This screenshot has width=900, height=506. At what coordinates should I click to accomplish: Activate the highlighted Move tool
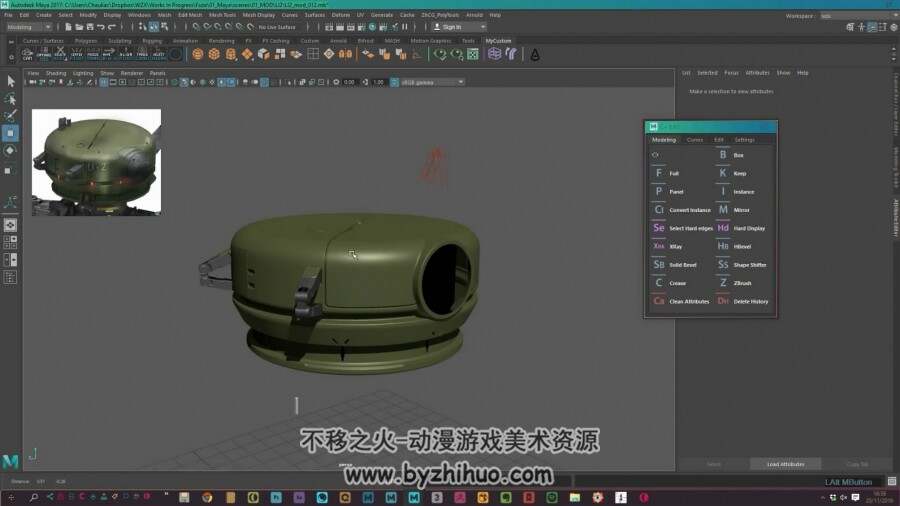(10, 133)
